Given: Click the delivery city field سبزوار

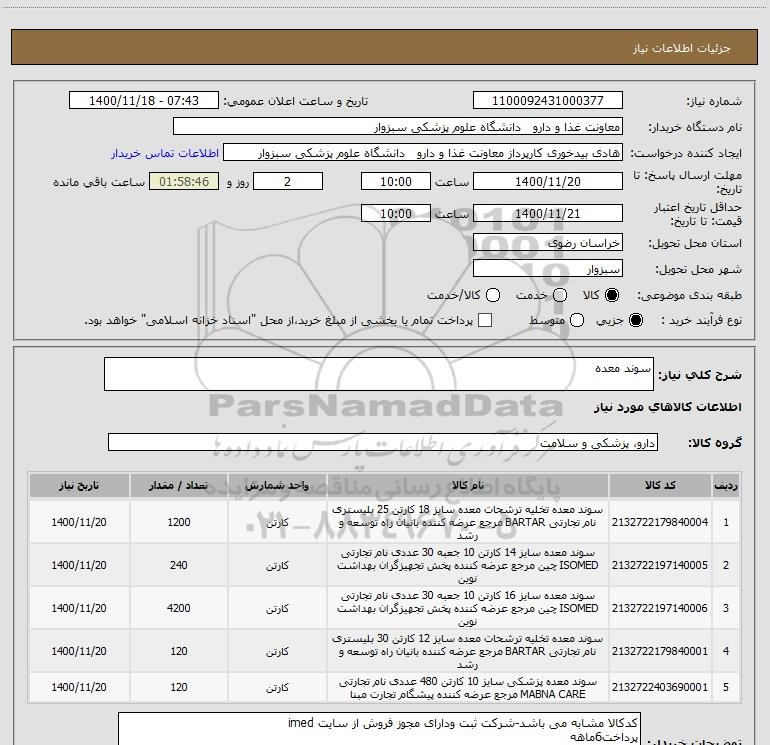Looking at the screenshot, I should [548, 268].
